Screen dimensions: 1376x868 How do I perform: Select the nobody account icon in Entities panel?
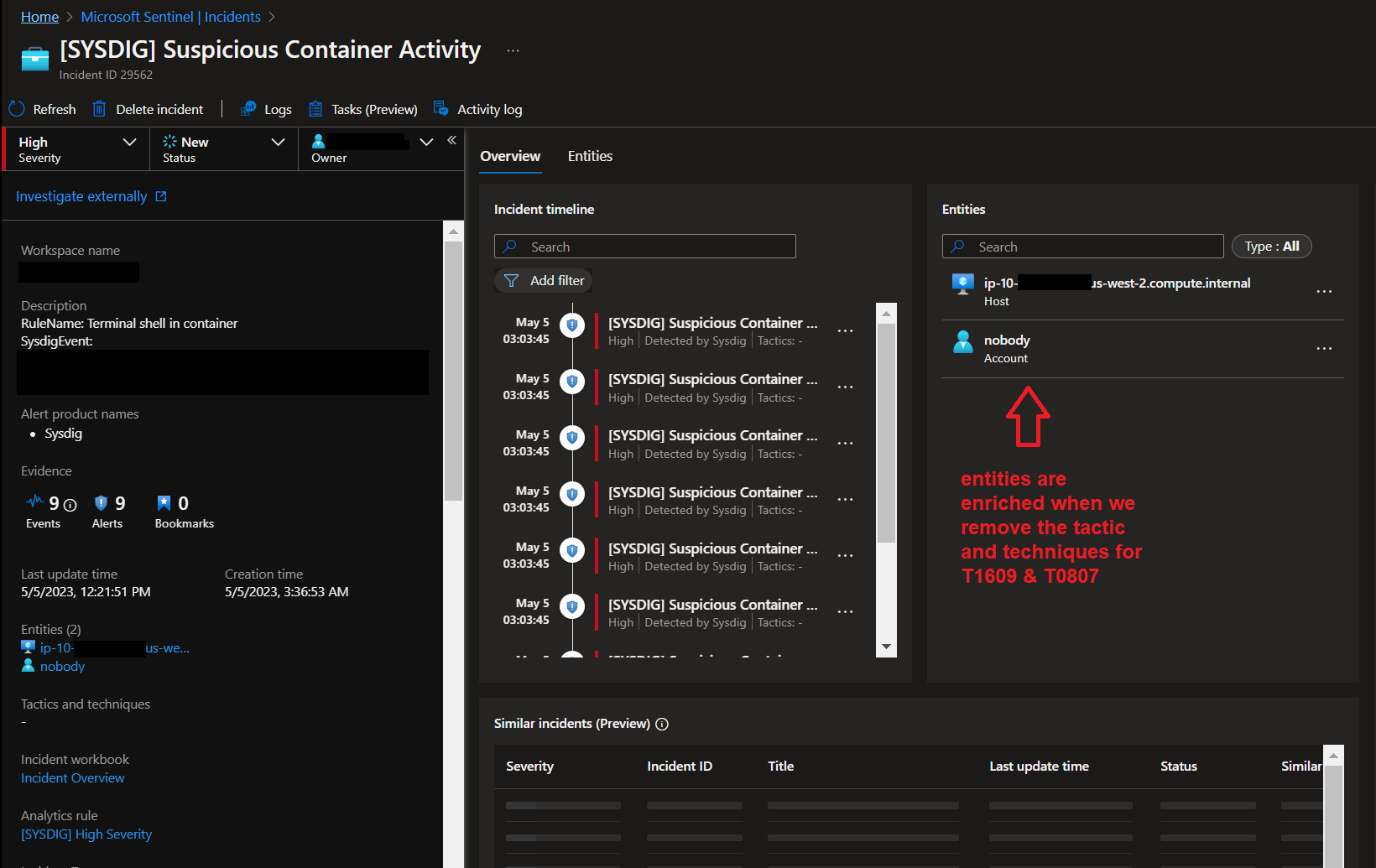[x=962, y=341]
